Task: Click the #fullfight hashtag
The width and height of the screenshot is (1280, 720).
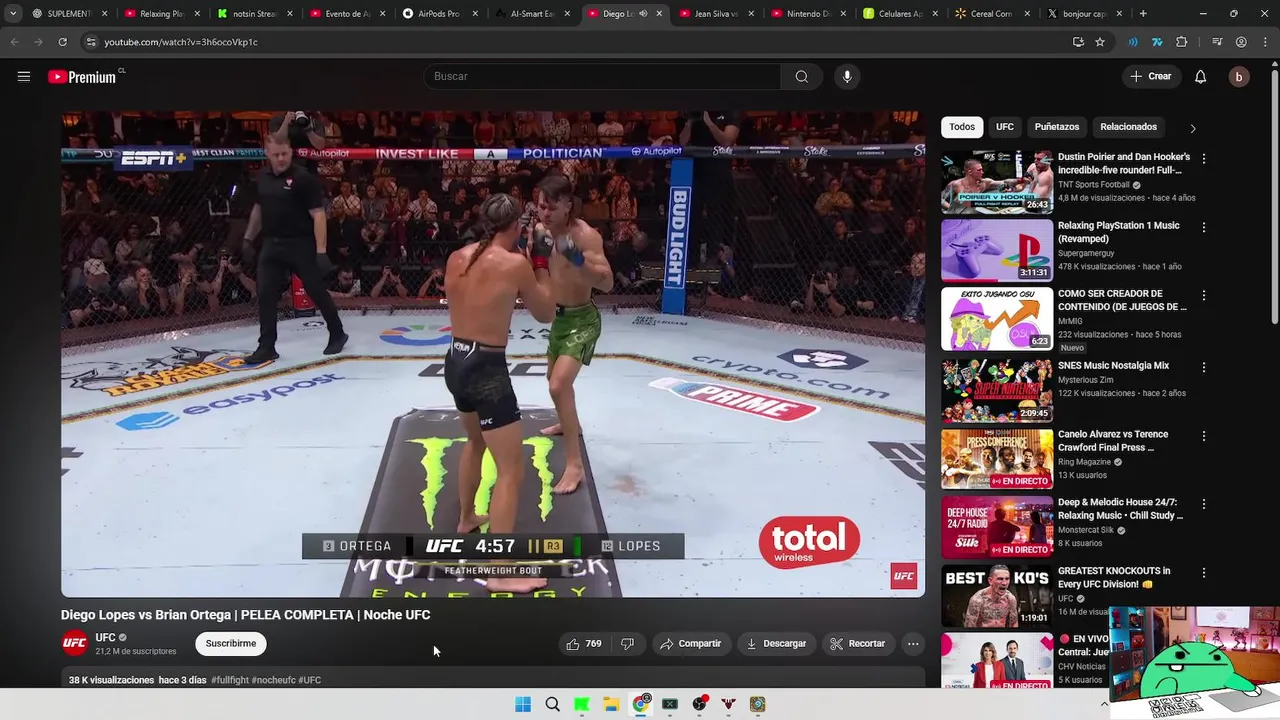Action: click(x=230, y=680)
